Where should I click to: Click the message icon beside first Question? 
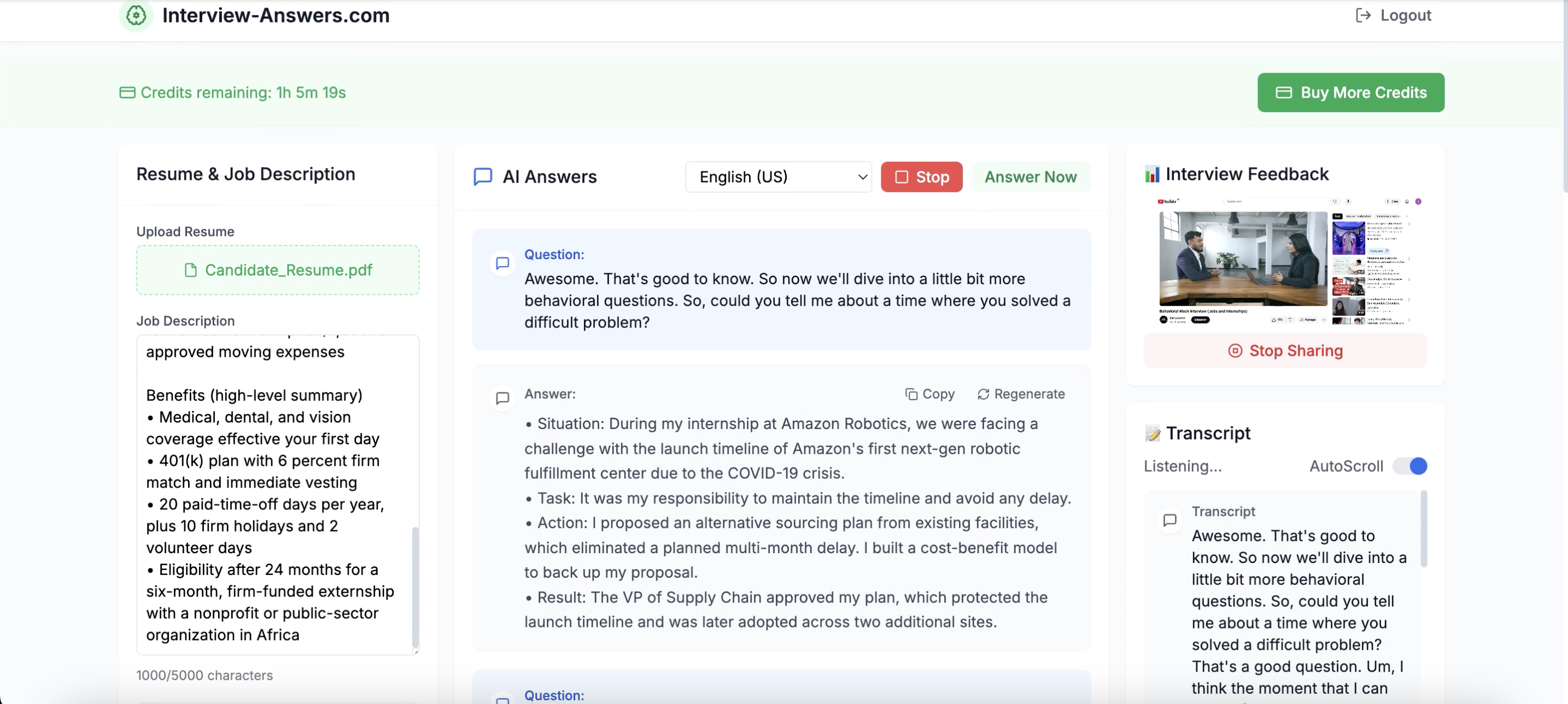(503, 263)
